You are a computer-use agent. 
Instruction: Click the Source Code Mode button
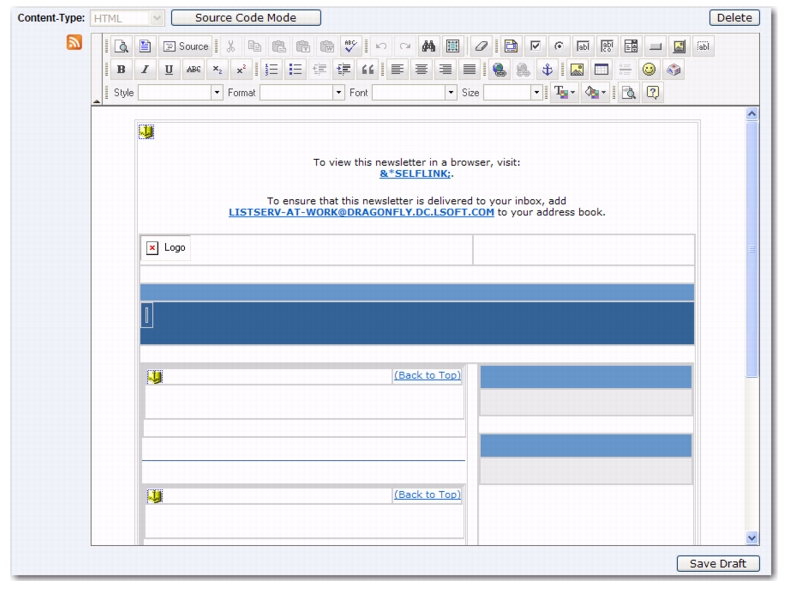[x=246, y=18]
